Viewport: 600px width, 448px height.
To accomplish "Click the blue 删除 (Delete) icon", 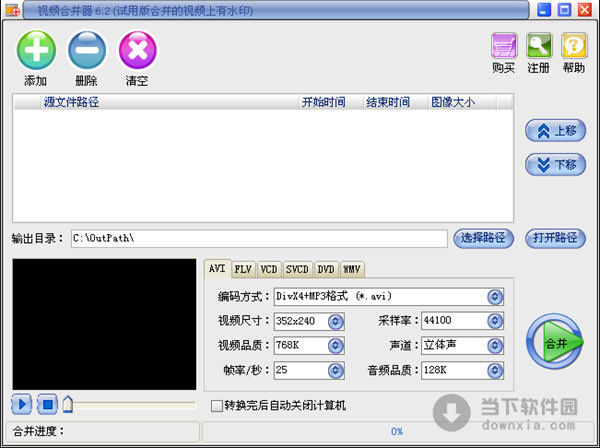I will tap(87, 51).
